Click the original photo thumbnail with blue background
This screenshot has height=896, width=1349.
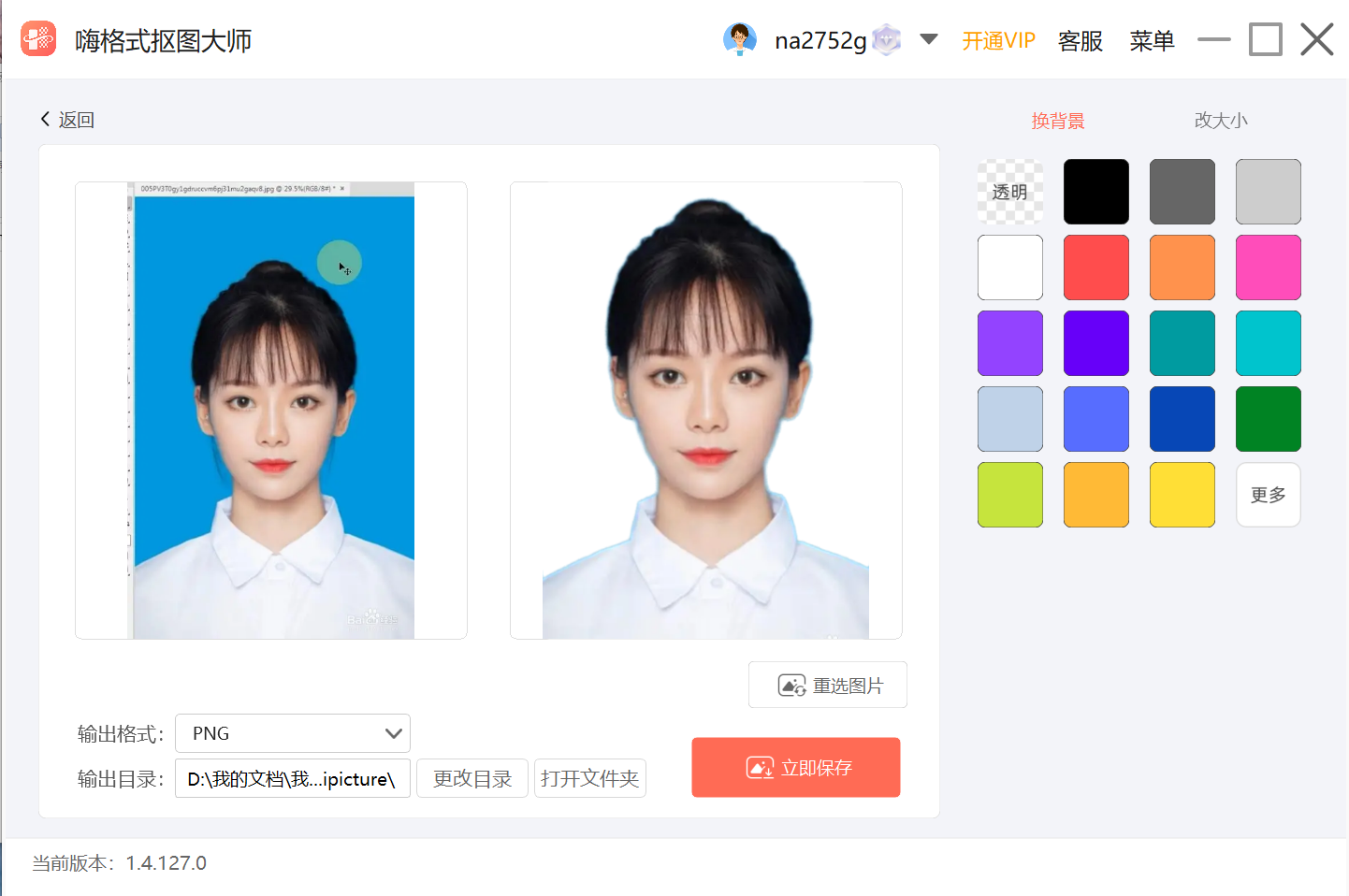(271, 411)
